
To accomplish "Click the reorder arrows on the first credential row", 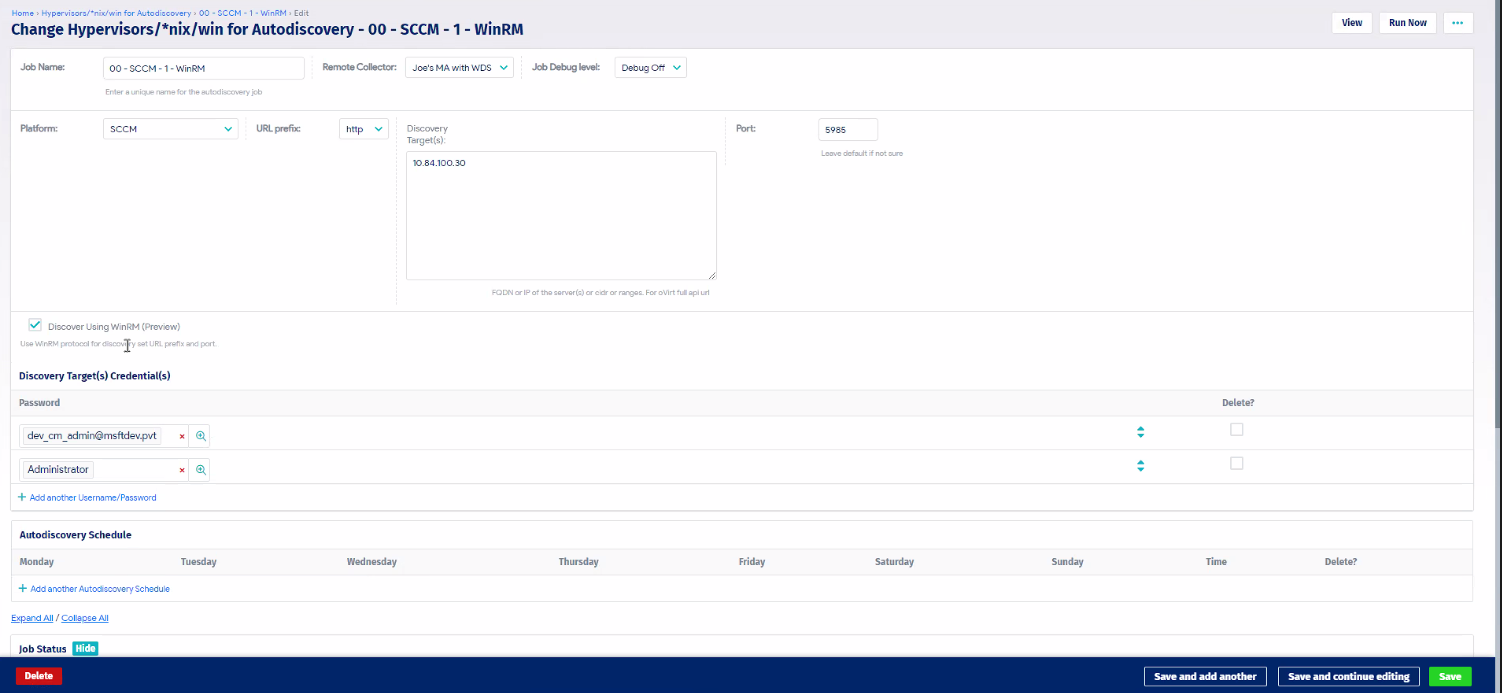I will point(1140,431).
